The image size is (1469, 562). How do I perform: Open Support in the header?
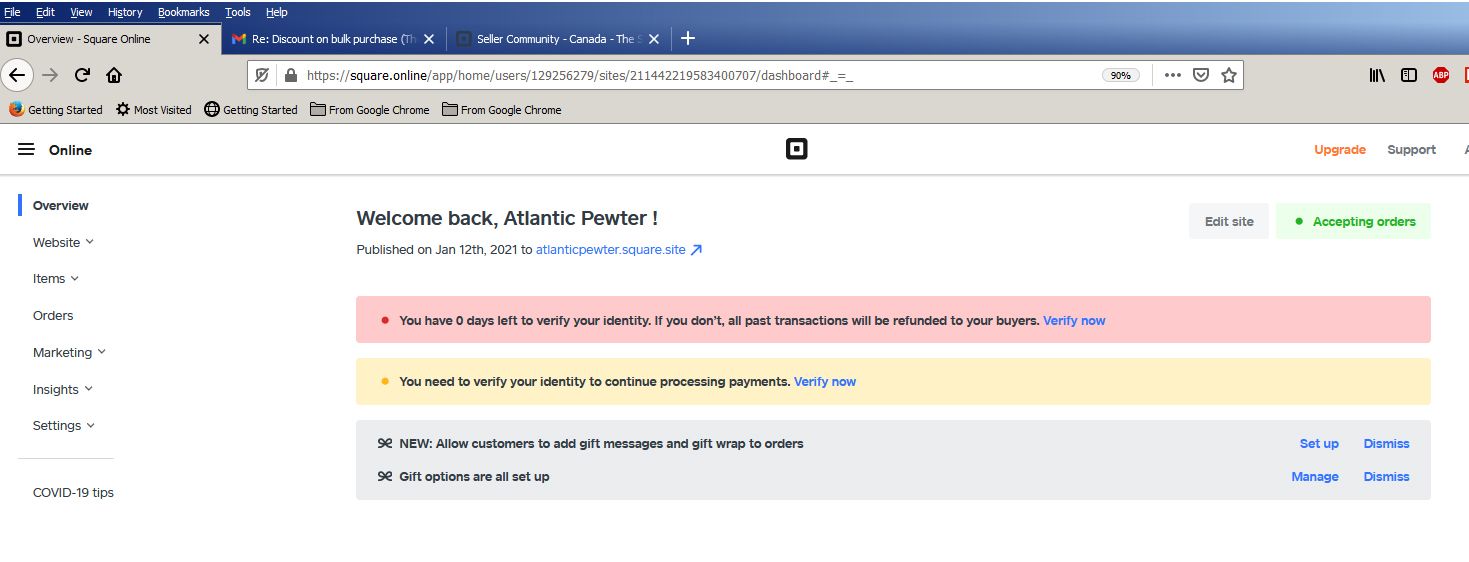pos(1411,150)
